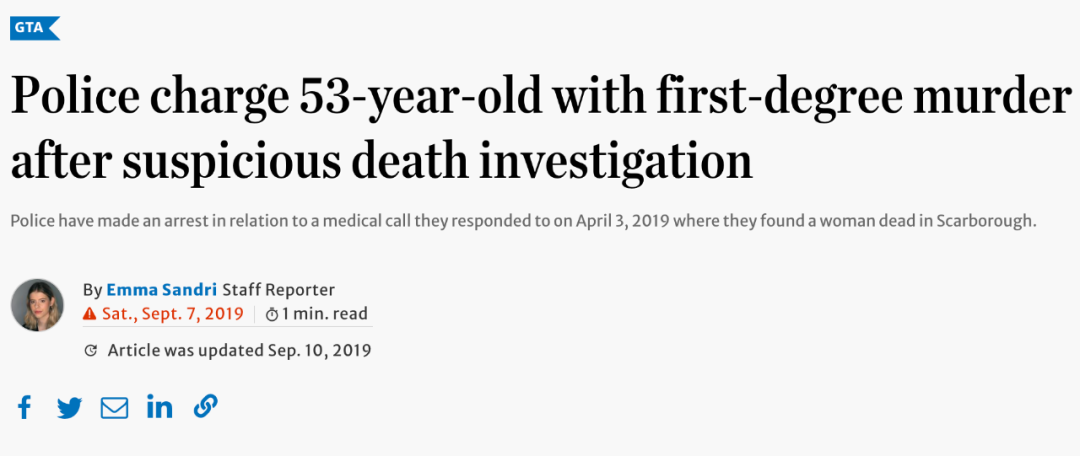Click the author's profile photo
This screenshot has width=1080, height=456.
click(x=37, y=304)
